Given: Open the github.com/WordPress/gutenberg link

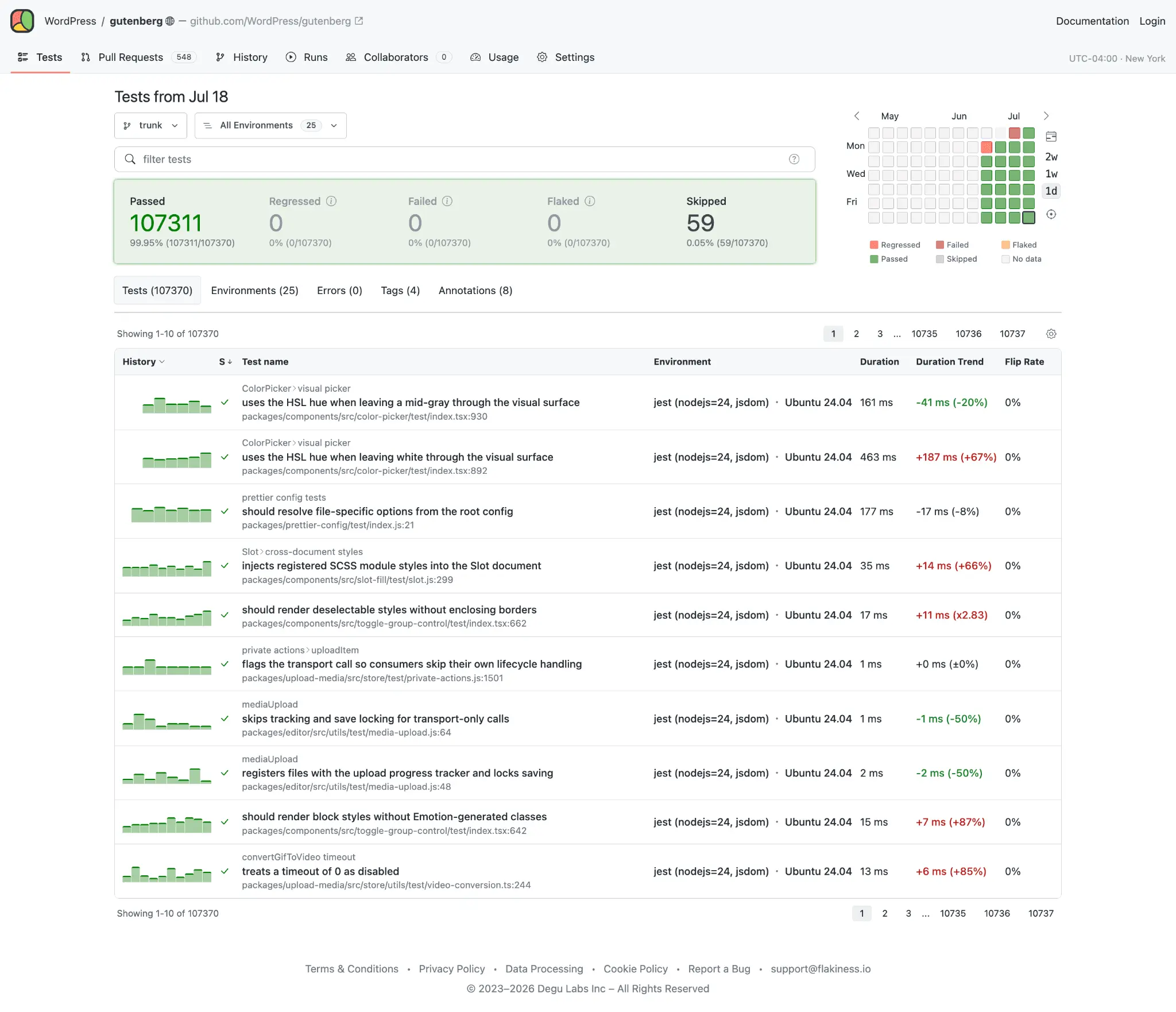Looking at the screenshot, I should [x=270, y=21].
